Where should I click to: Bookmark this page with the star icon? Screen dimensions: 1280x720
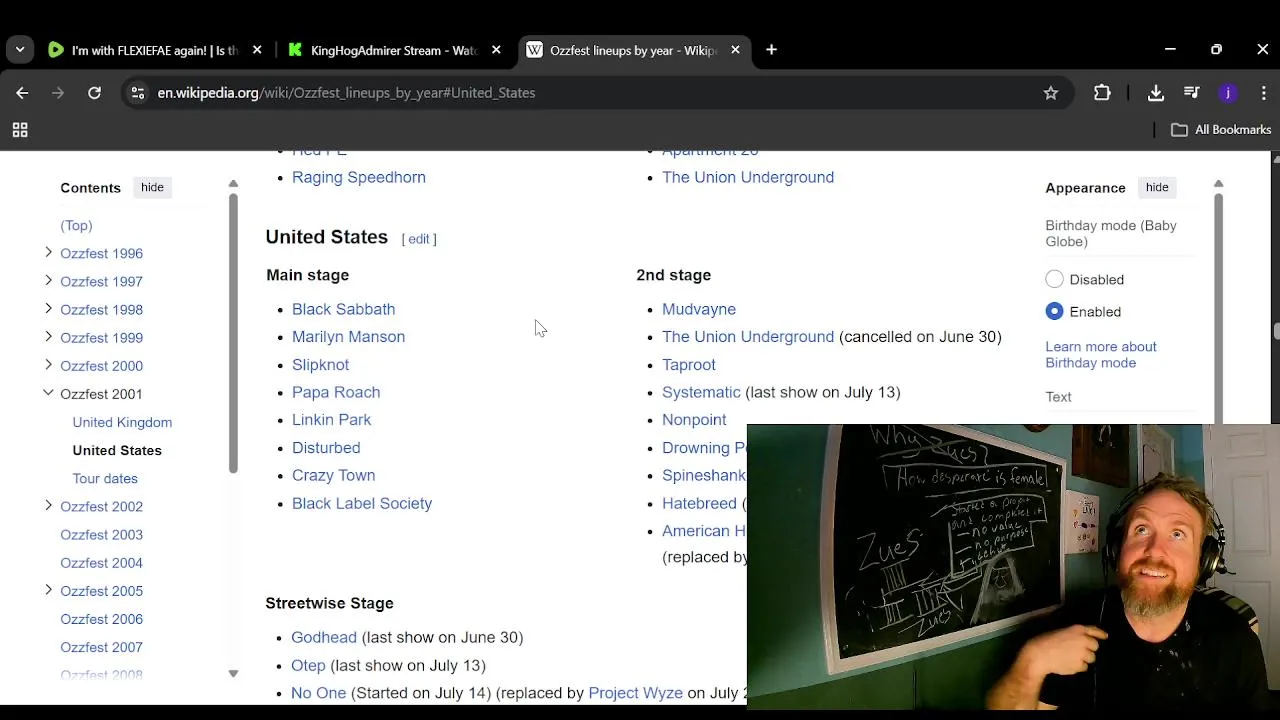1051,93
